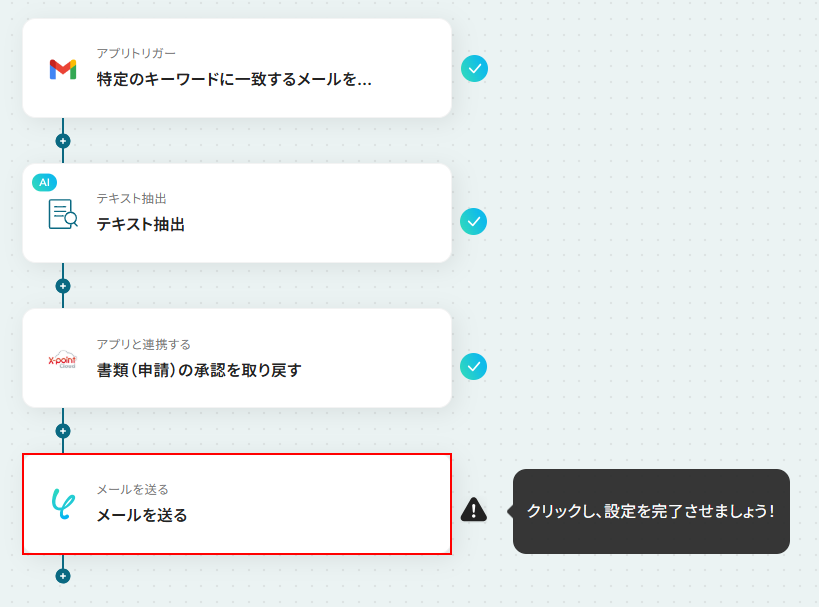Open the highlighted メールを送る step card
The image size is (819, 607).
237,504
